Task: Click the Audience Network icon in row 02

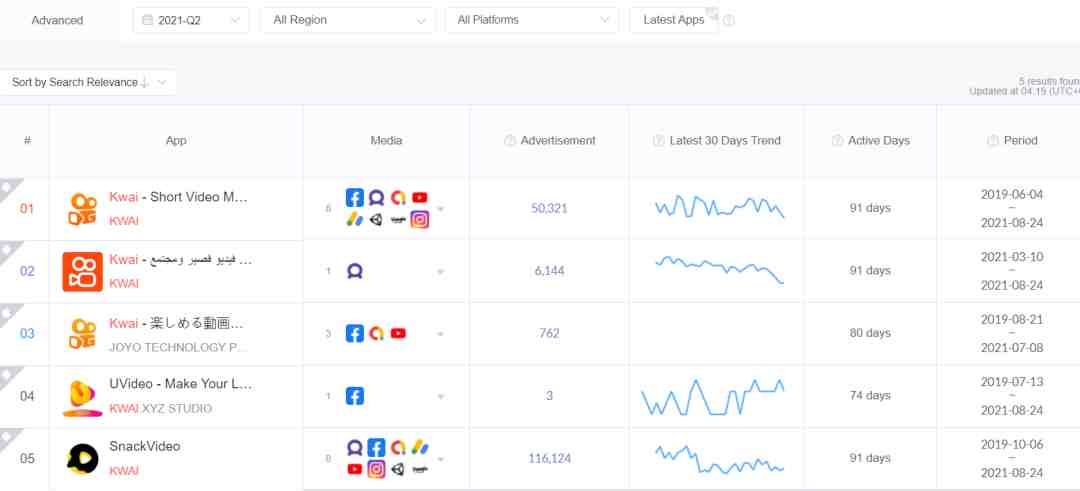Action: click(x=355, y=271)
